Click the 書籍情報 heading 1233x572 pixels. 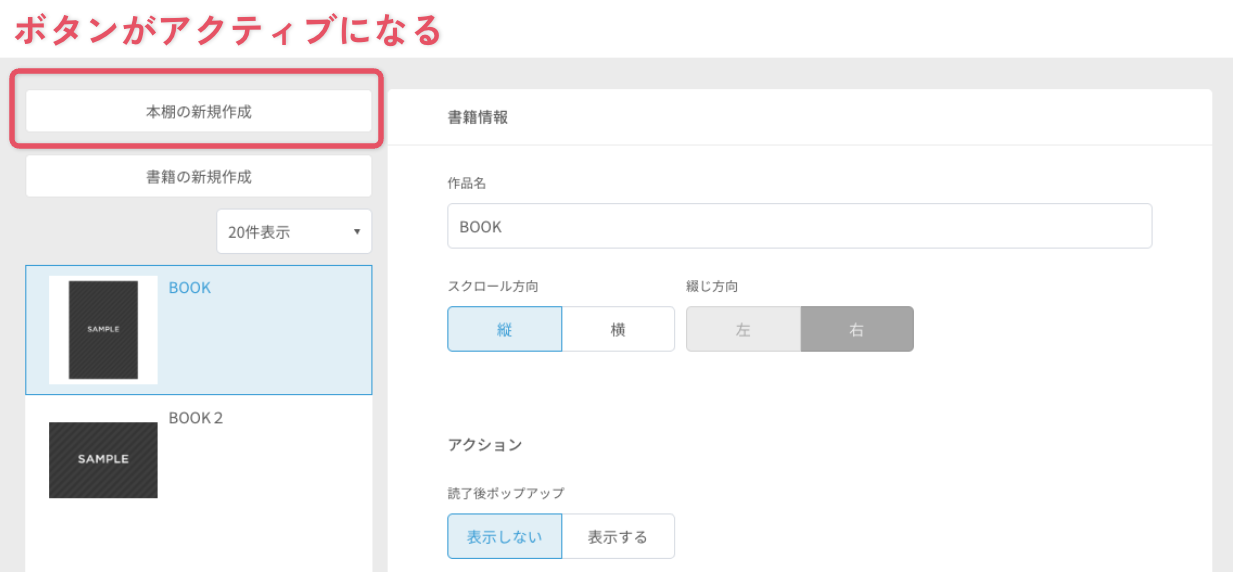(478, 117)
